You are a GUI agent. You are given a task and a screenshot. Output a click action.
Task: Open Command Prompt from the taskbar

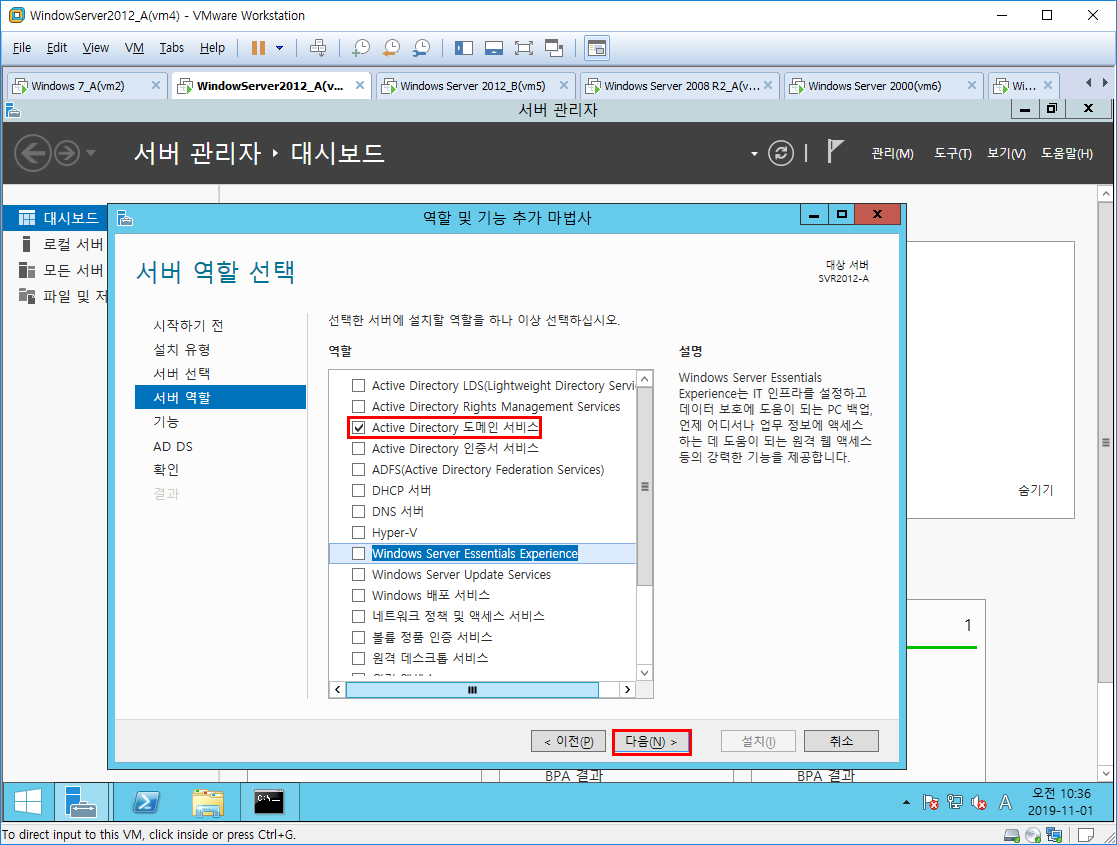click(x=270, y=802)
